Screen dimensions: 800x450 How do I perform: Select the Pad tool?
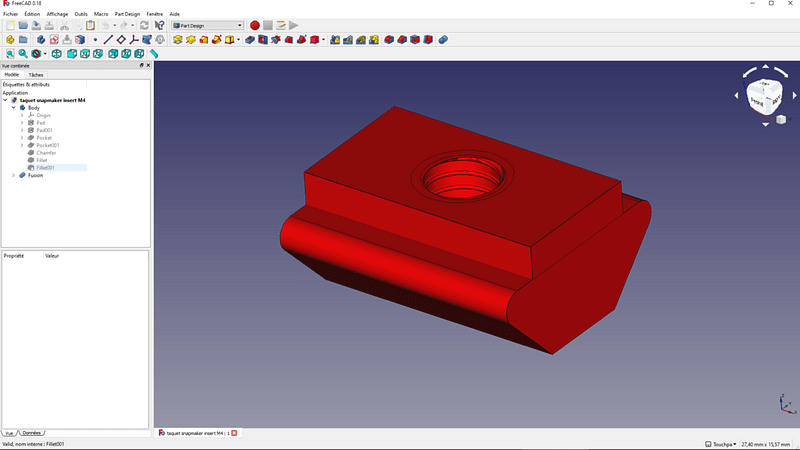pos(178,40)
